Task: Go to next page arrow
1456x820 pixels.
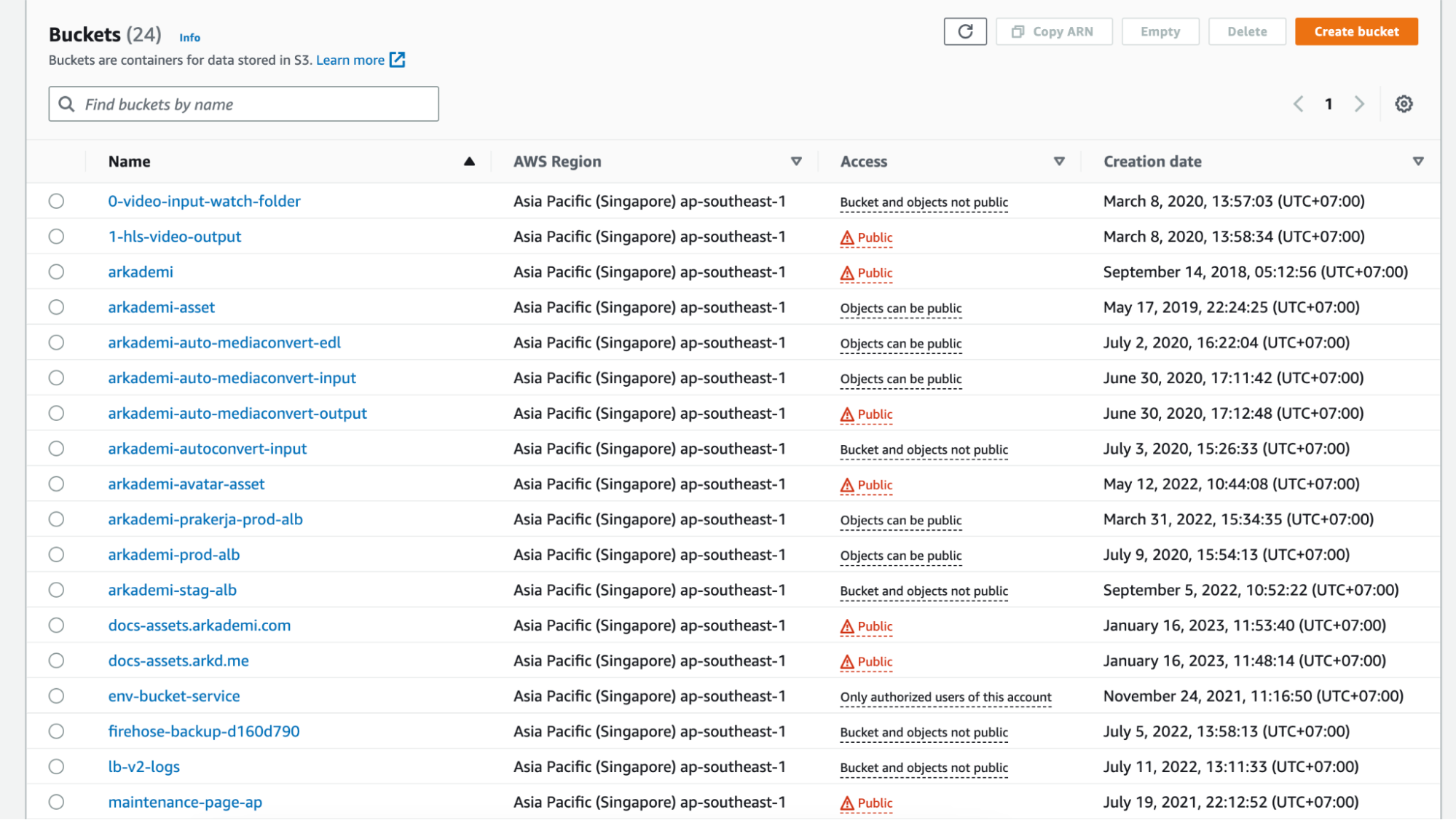Action: pyautogui.click(x=1359, y=104)
